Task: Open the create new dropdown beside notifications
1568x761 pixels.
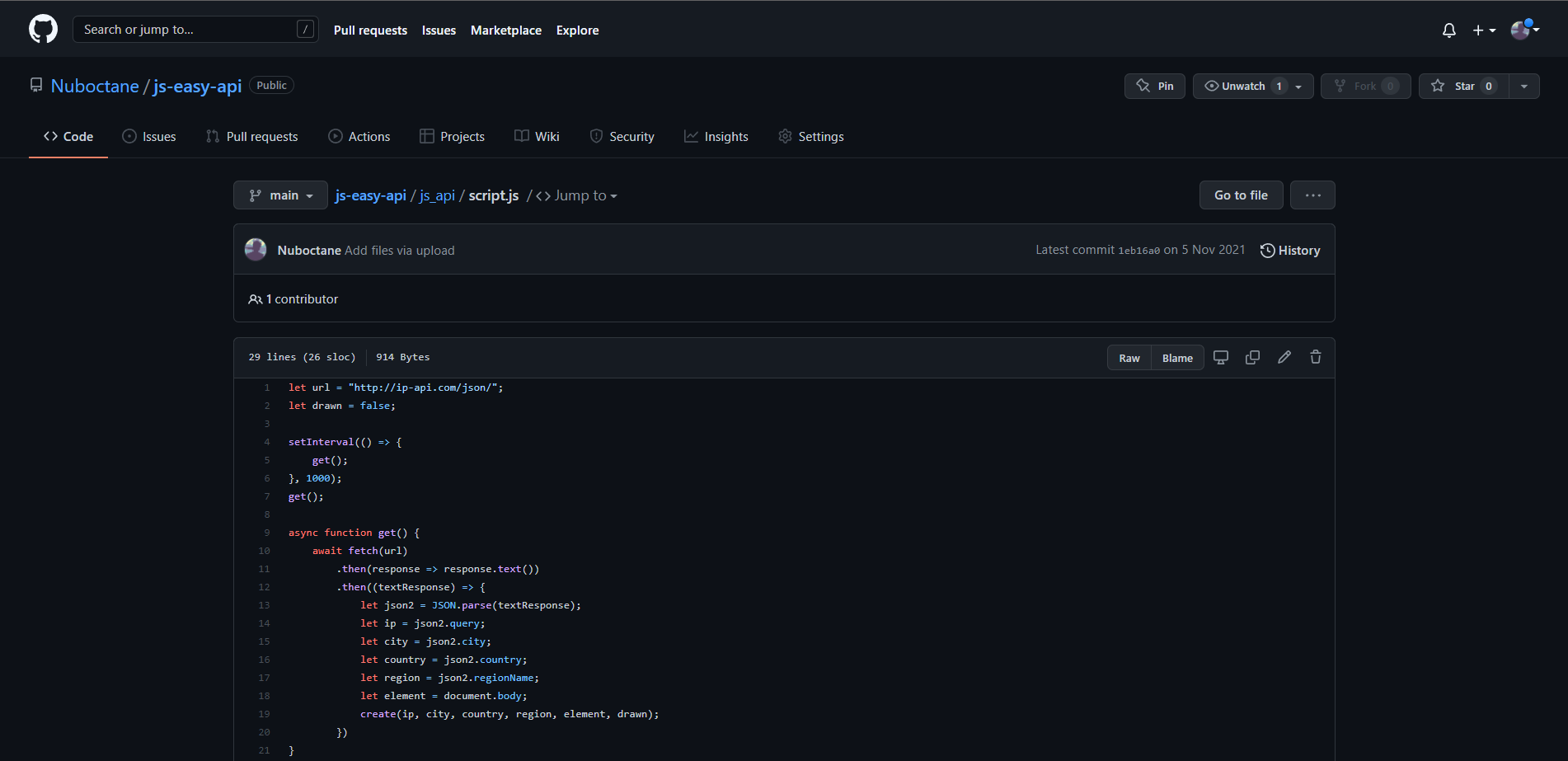Action: point(1482,30)
